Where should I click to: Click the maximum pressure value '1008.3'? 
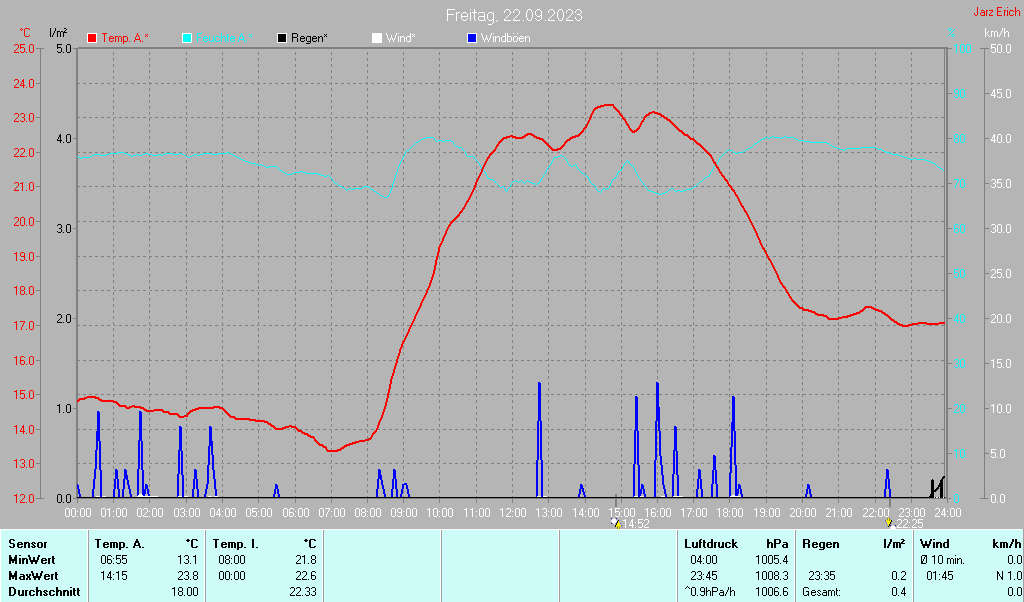pos(772,577)
